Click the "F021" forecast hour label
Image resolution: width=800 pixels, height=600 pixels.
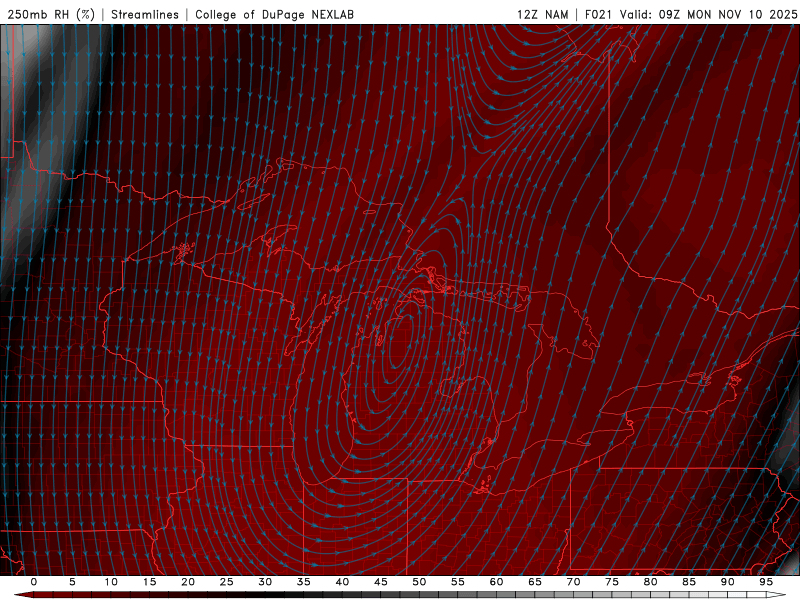598,14
